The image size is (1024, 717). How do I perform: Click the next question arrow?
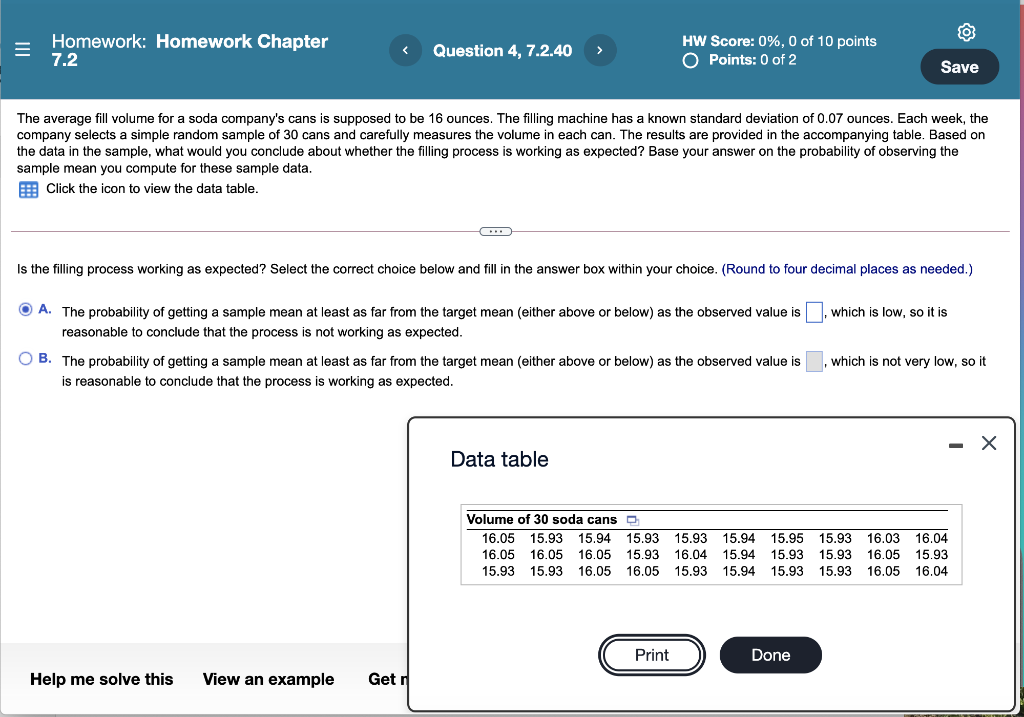(x=600, y=50)
